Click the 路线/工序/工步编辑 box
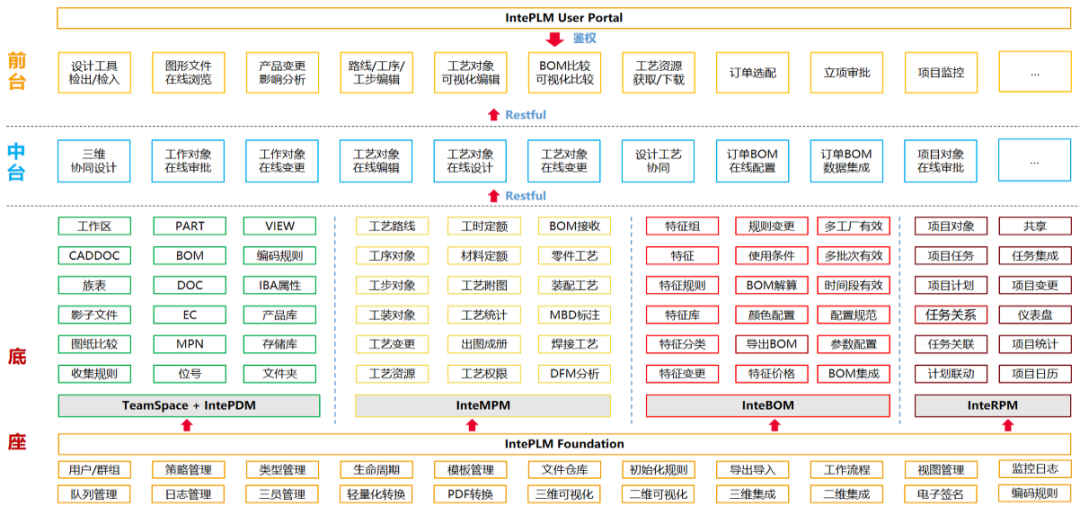The width and height of the screenshot is (1080, 506). coord(376,73)
